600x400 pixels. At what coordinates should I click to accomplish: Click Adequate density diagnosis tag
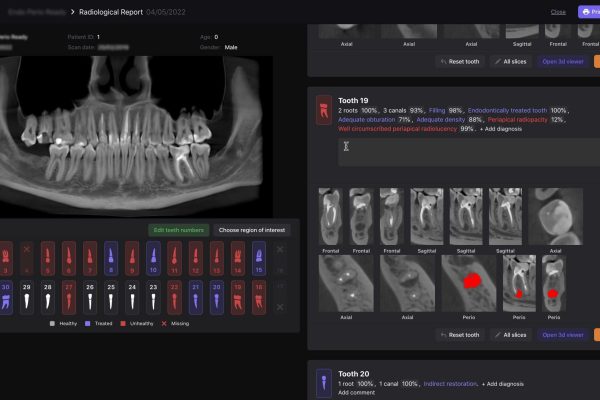point(441,120)
